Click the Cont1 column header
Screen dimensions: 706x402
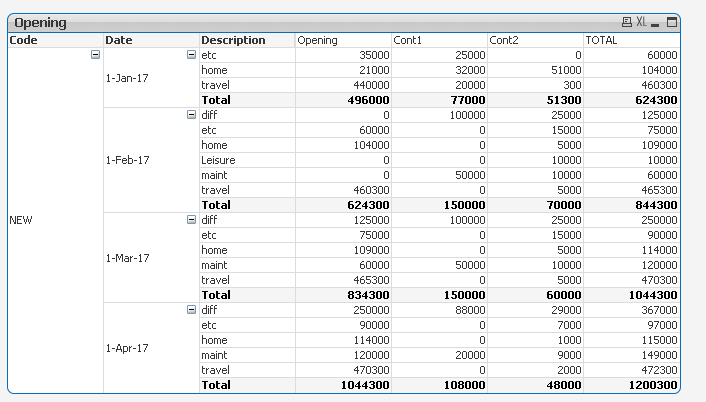[x=439, y=40]
